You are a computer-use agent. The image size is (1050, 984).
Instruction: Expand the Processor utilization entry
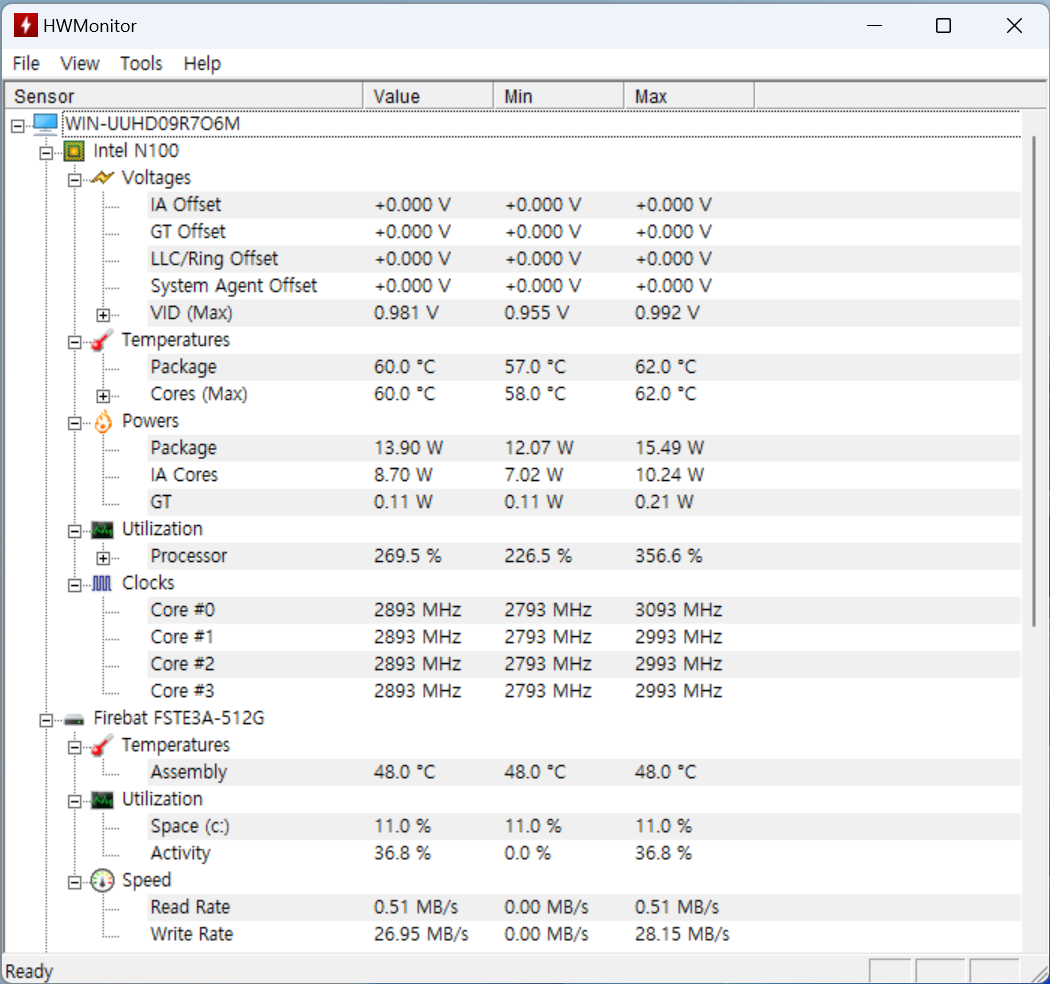click(x=103, y=558)
